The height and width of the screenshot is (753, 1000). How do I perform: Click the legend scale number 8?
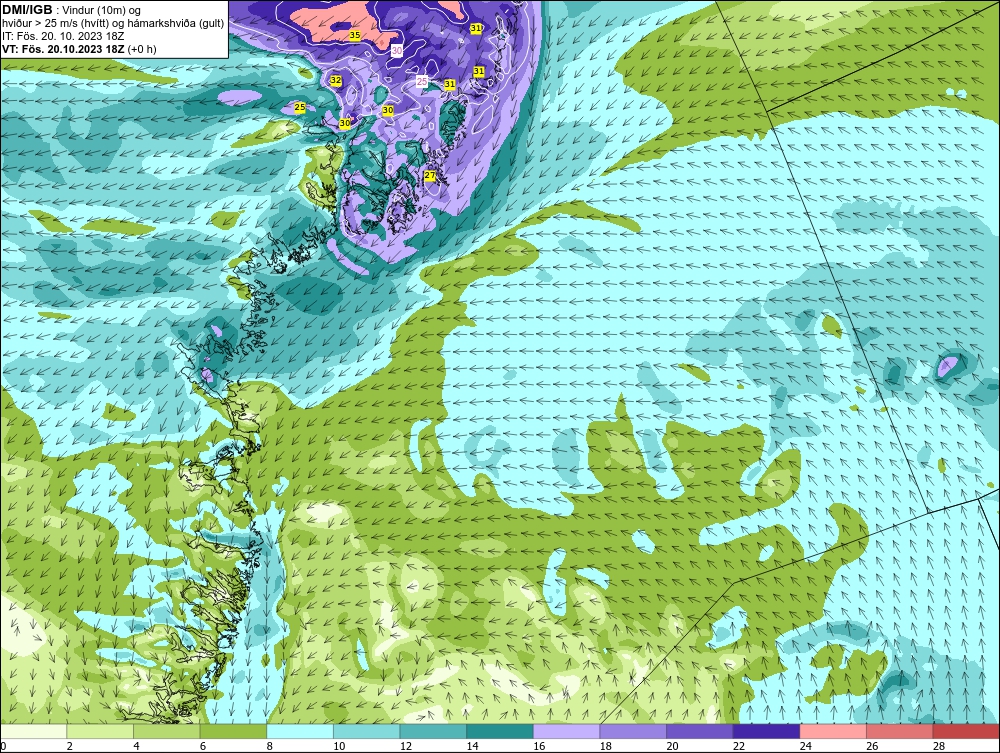(270, 746)
